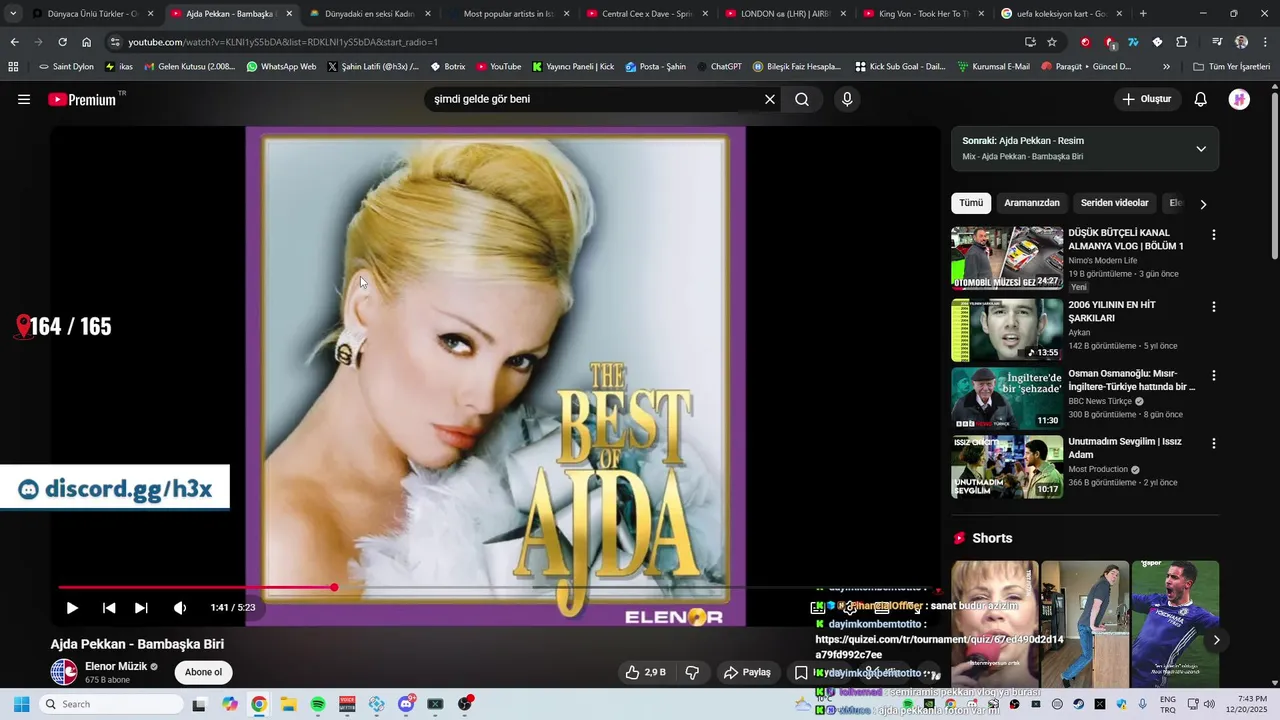The height and width of the screenshot is (720, 1280).
Task: Open the Chrome extensions puzzle icon
Action: (x=1181, y=42)
